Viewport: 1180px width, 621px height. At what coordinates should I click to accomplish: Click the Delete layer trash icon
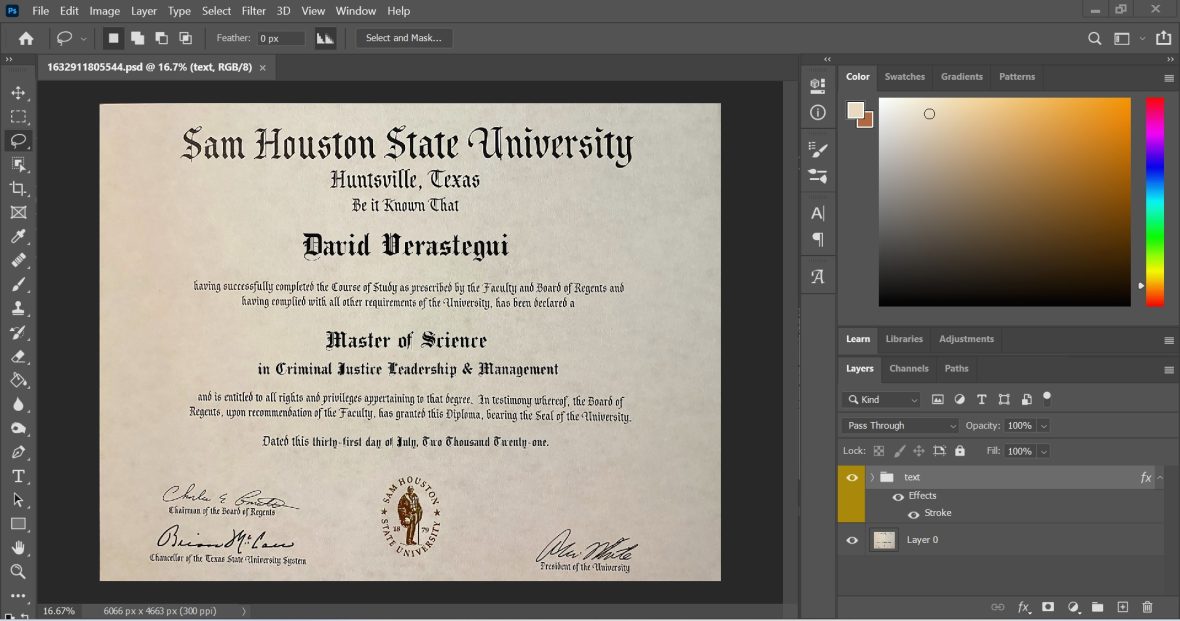pos(1147,607)
